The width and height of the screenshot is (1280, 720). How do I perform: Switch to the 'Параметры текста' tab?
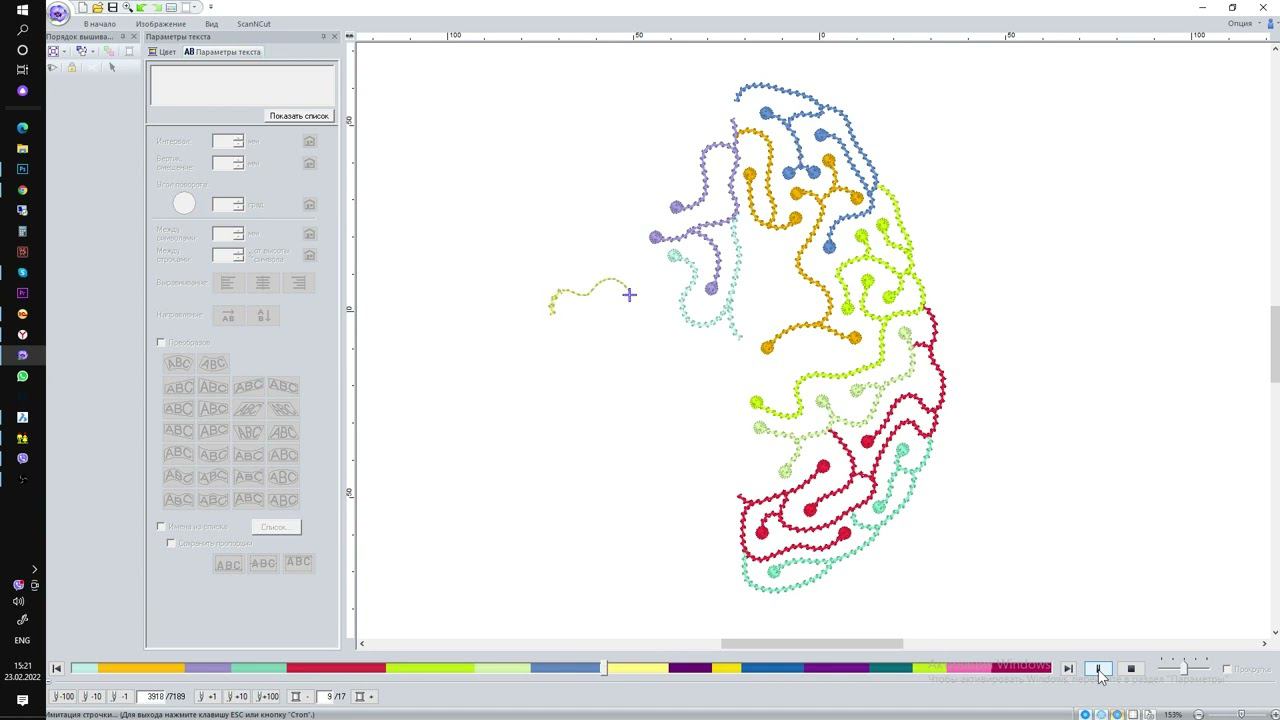pos(223,52)
